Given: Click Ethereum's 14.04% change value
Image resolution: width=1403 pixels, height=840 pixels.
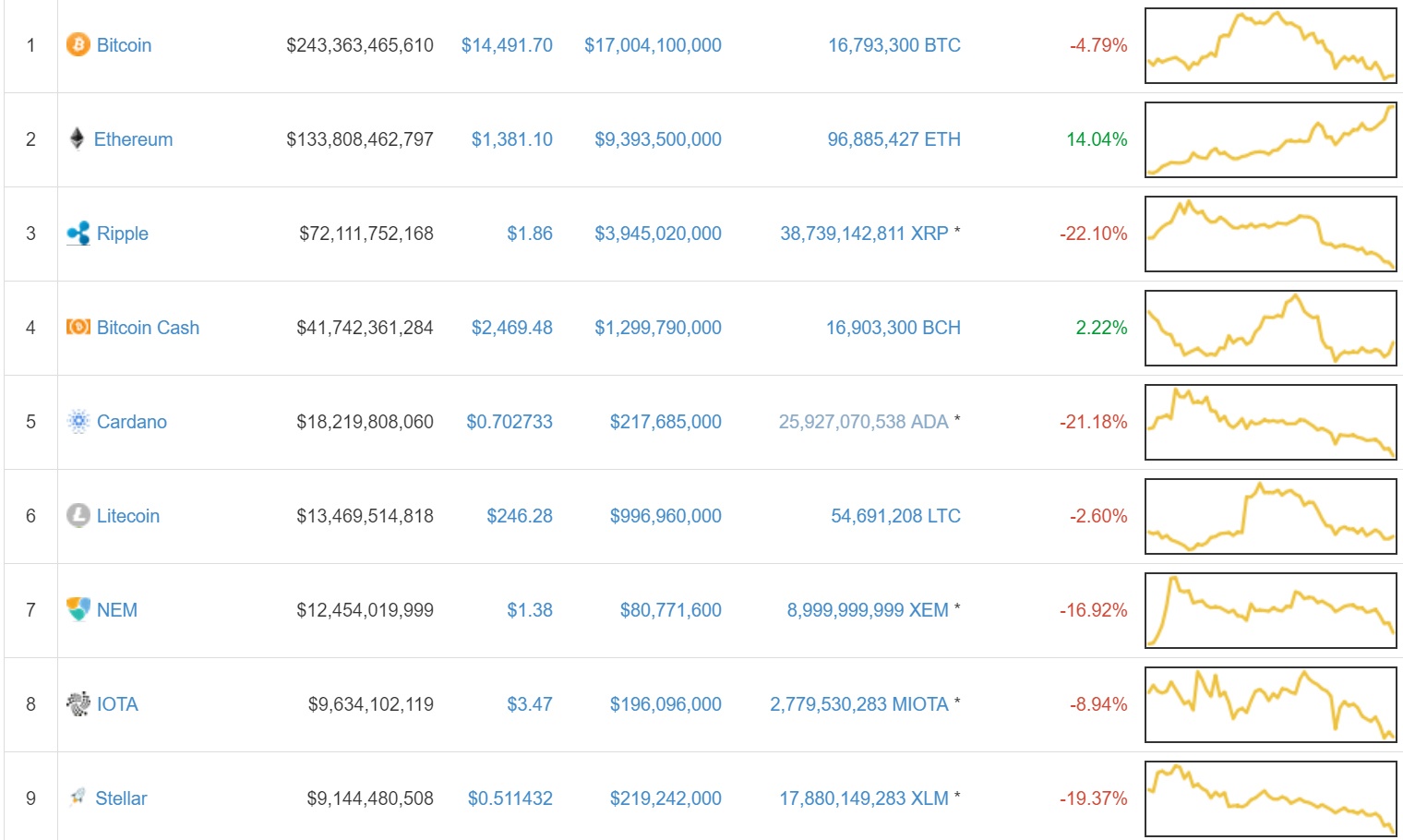Looking at the screenshot, I should pos(1097,139).
